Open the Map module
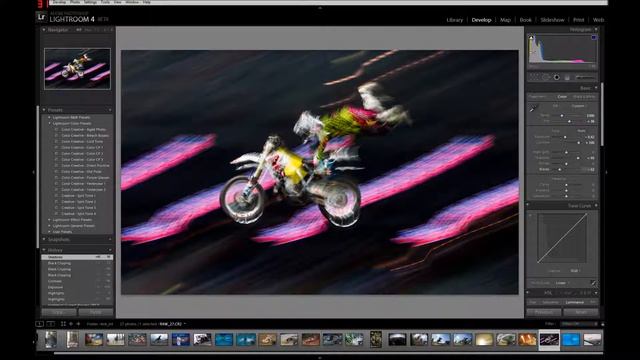 pos(505,20)
